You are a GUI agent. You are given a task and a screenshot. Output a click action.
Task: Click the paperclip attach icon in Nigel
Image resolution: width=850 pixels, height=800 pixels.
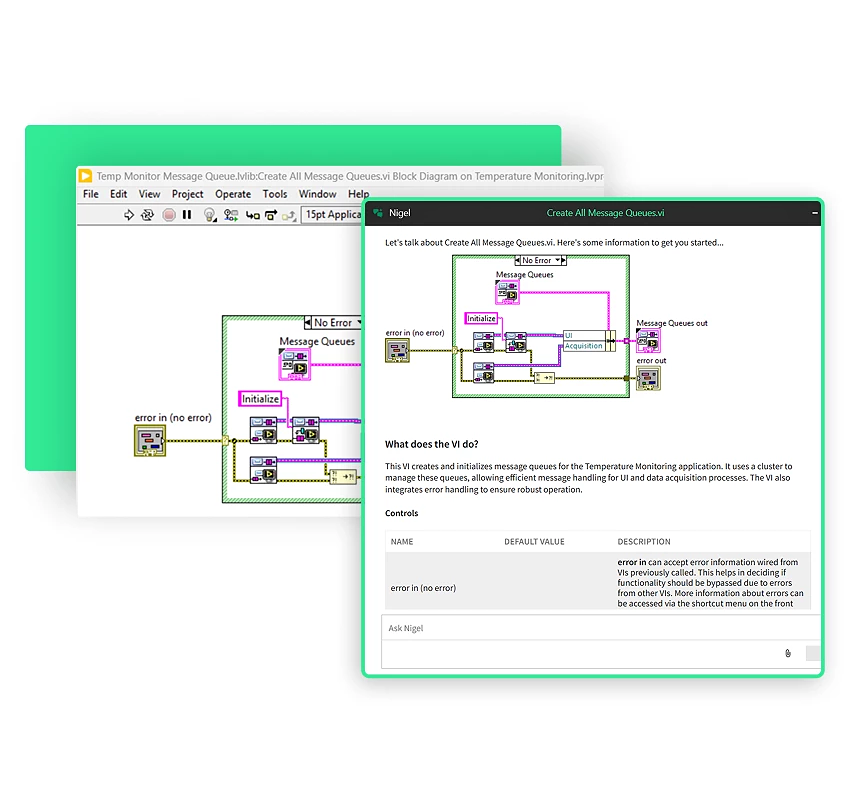(788, 654)
